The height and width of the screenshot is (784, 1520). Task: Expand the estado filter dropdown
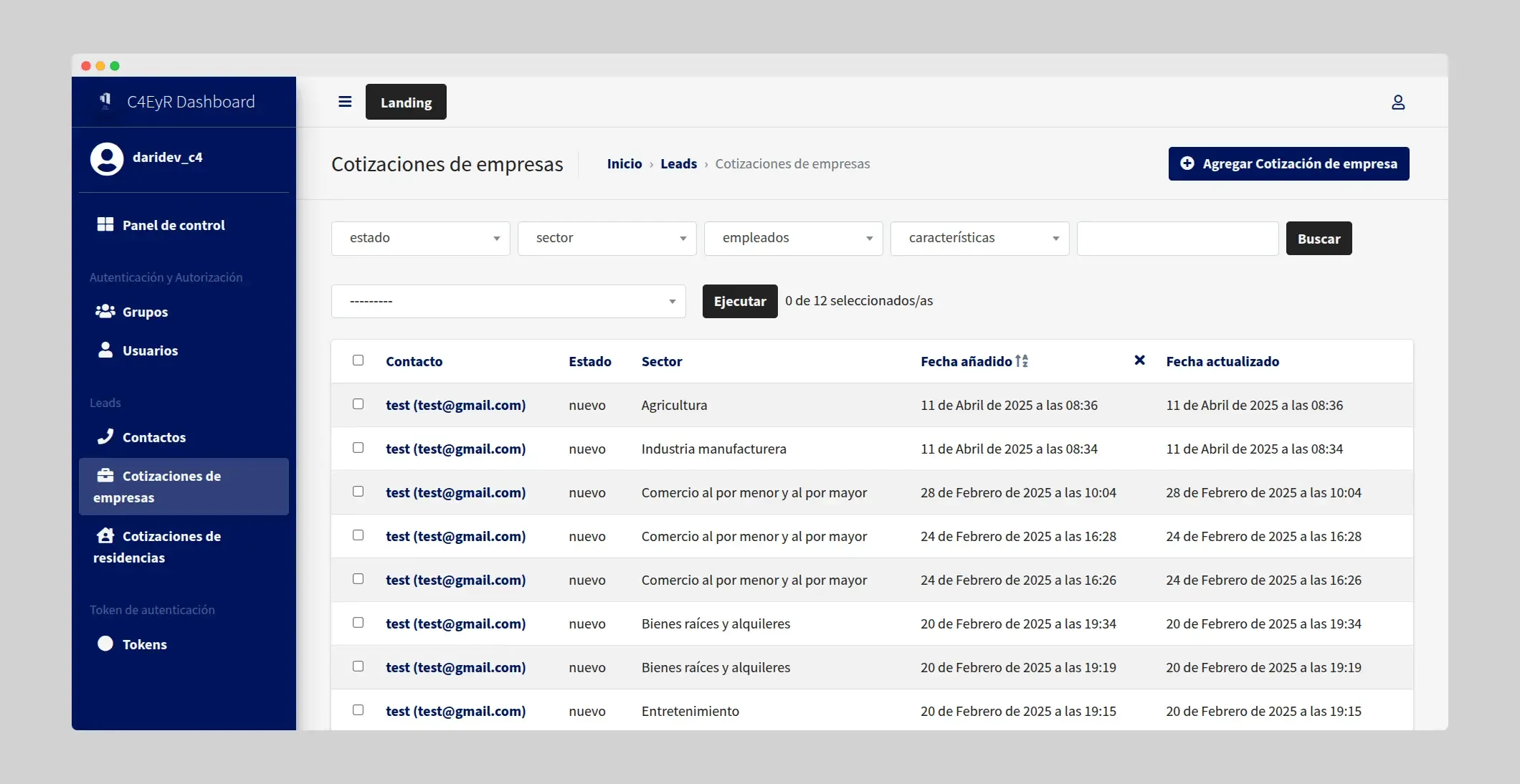(x=421, y=238)
